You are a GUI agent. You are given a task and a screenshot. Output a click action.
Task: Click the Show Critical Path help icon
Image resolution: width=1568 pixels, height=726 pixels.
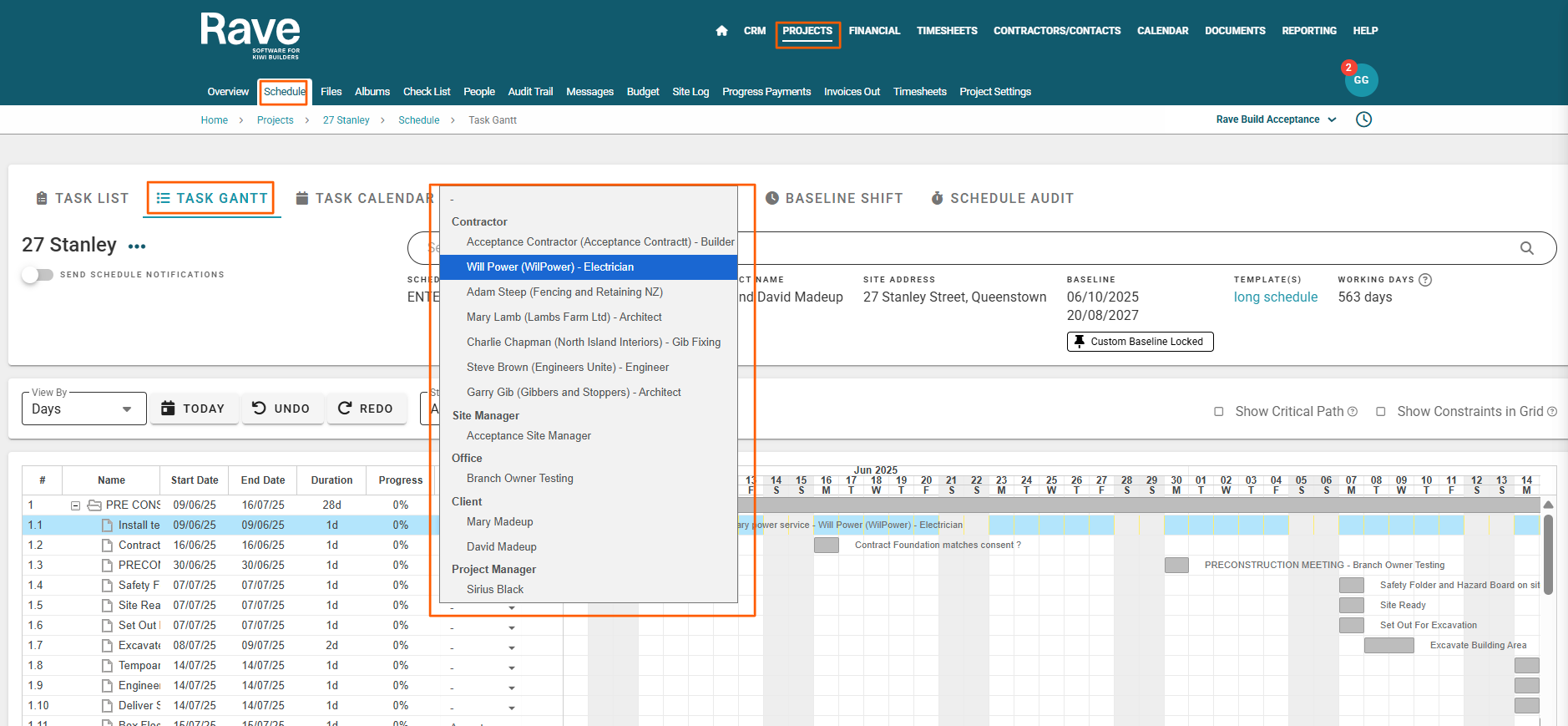click(1353, 412)
